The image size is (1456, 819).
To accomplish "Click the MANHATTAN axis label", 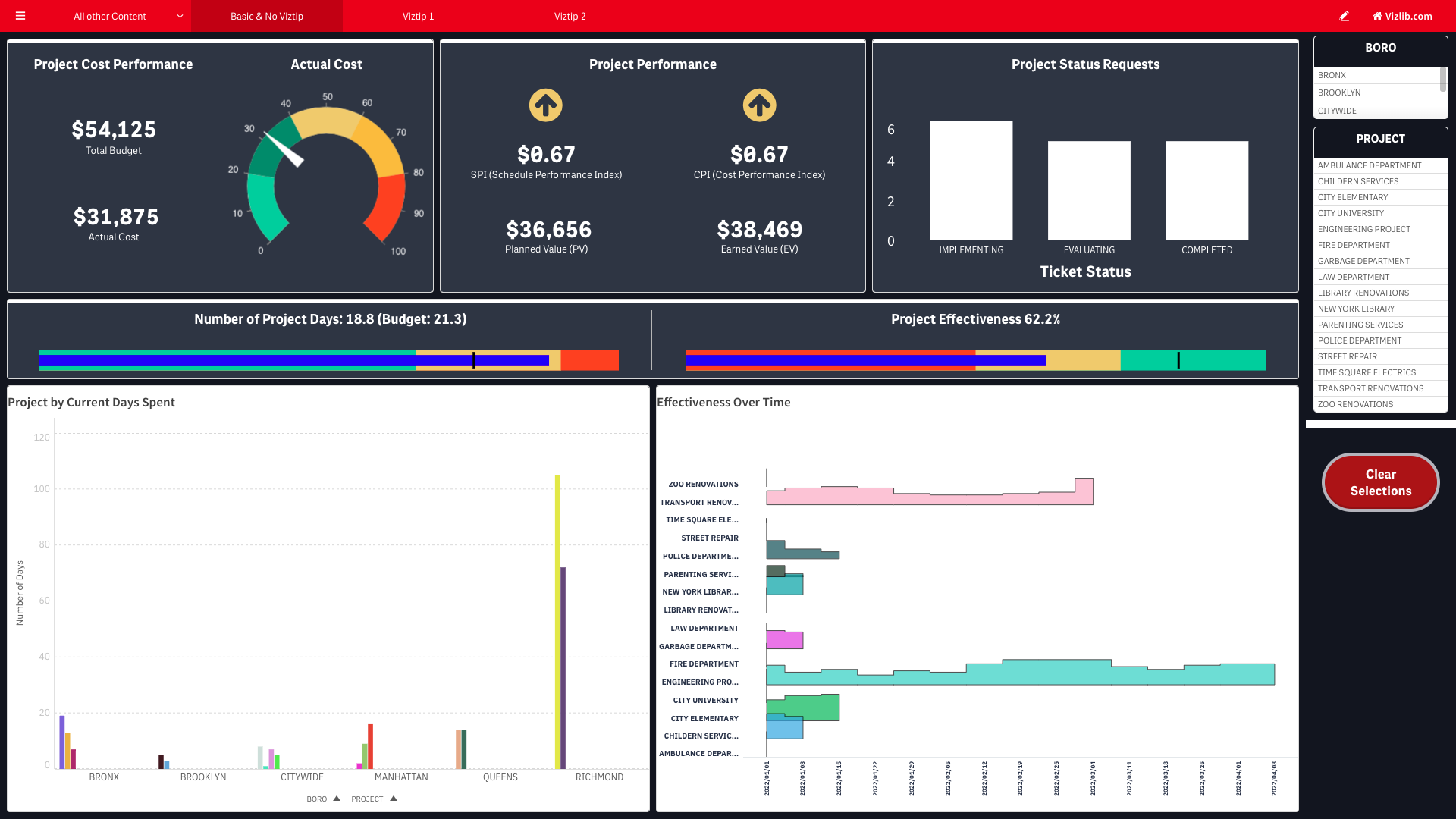I will (x=401, y=777).
